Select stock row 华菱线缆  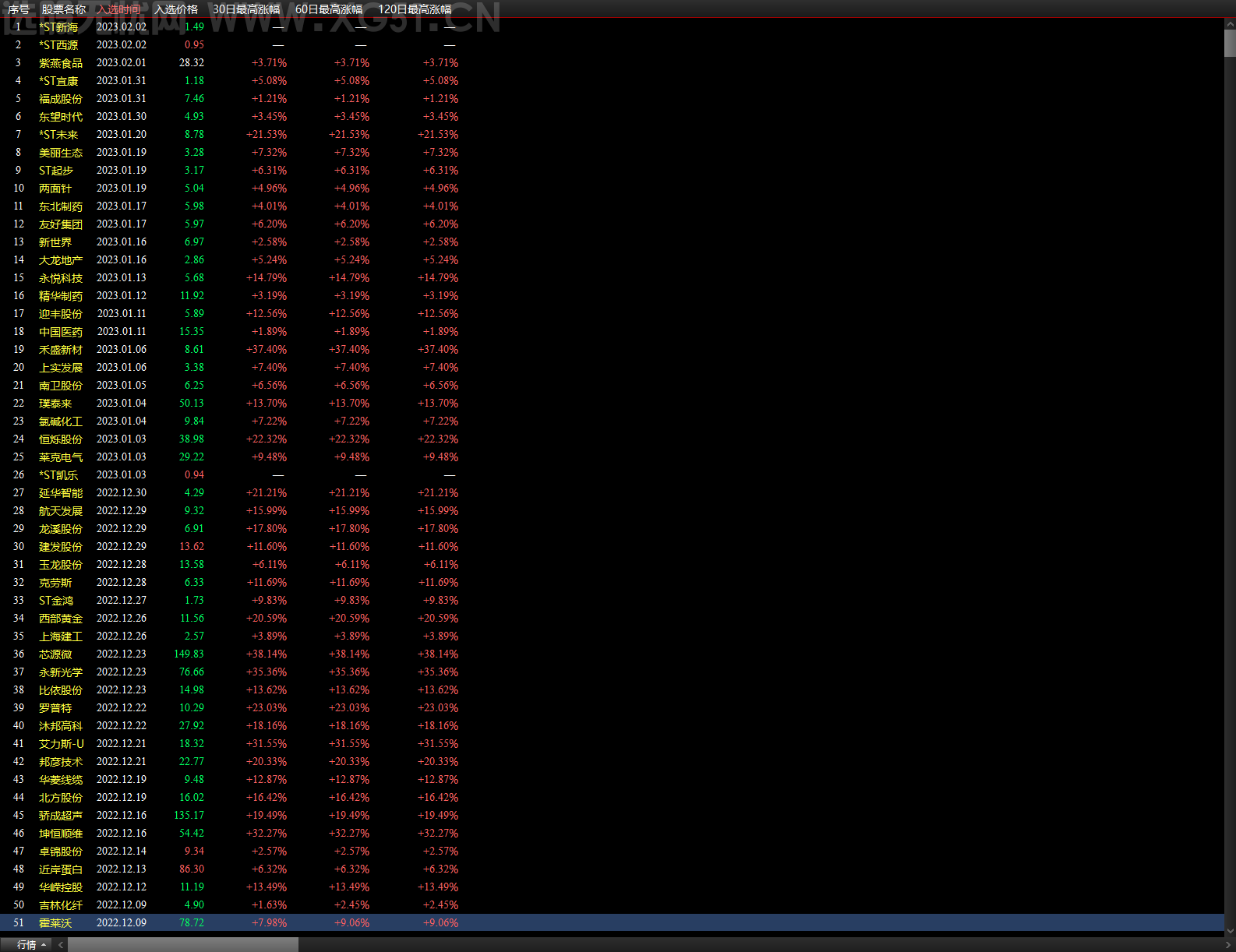pyautogui.click(x=612, y=779)
